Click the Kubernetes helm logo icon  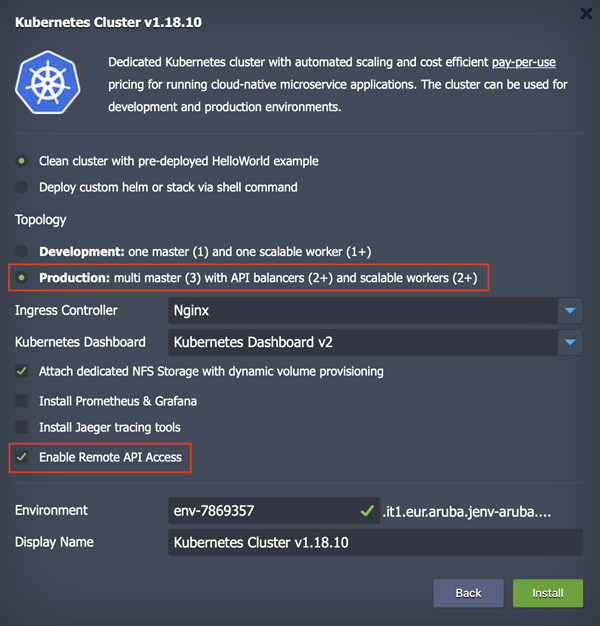tap(48, 82)
